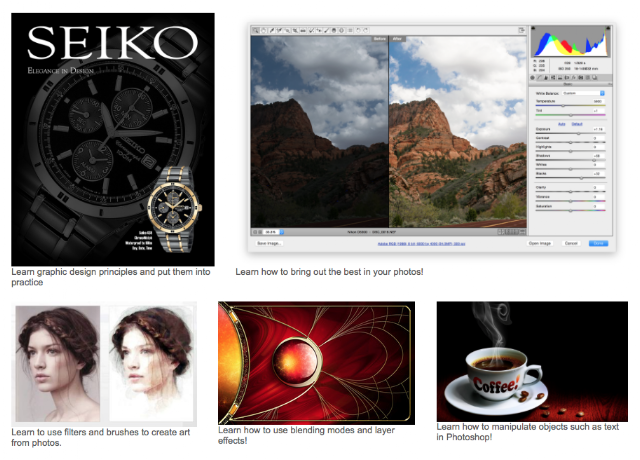
Task: Rotate image 90° clockwise
Action: tap(366, 31)
